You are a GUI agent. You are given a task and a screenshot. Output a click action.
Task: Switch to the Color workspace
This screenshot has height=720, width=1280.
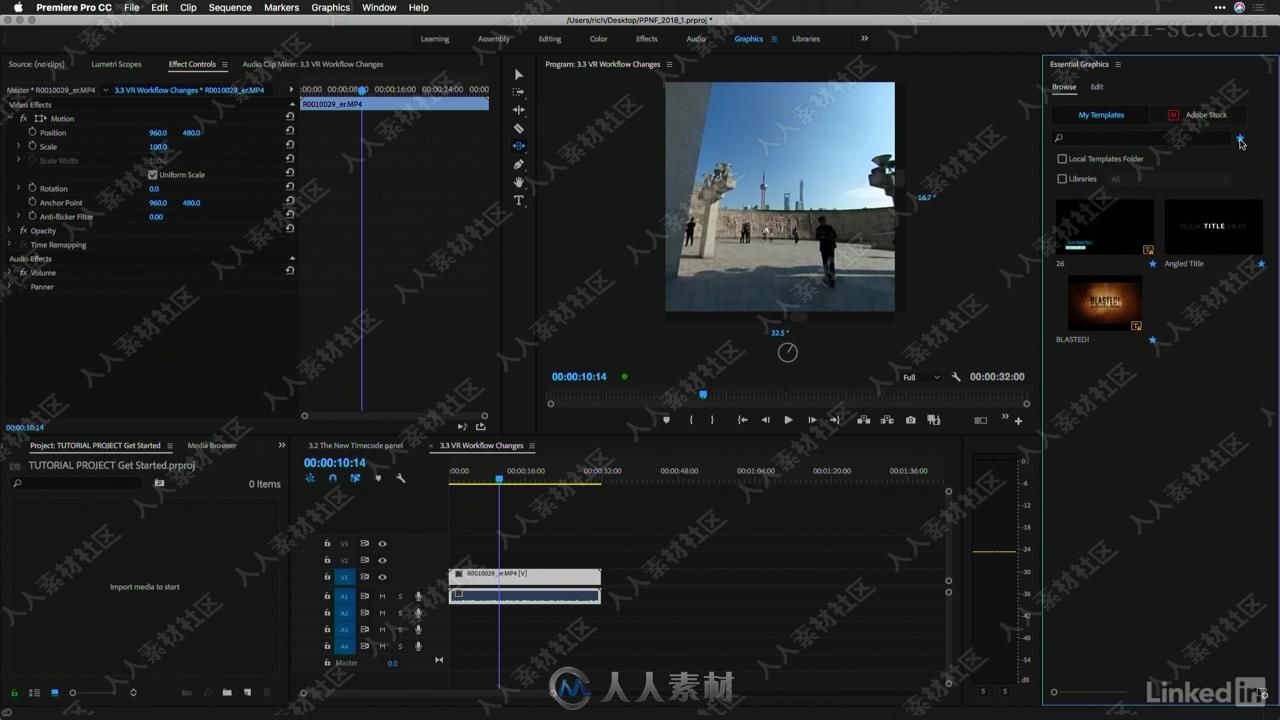click(598, 39)
